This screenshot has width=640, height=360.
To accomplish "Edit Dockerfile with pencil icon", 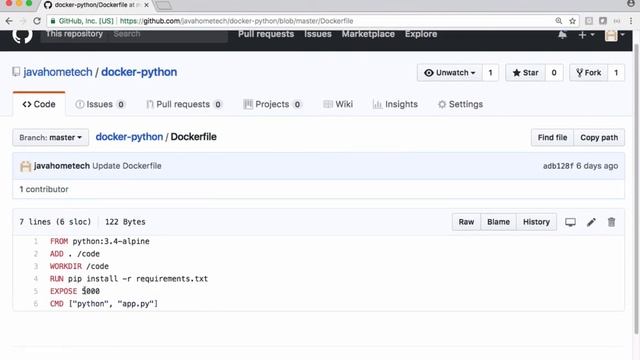I will [591, 222].
